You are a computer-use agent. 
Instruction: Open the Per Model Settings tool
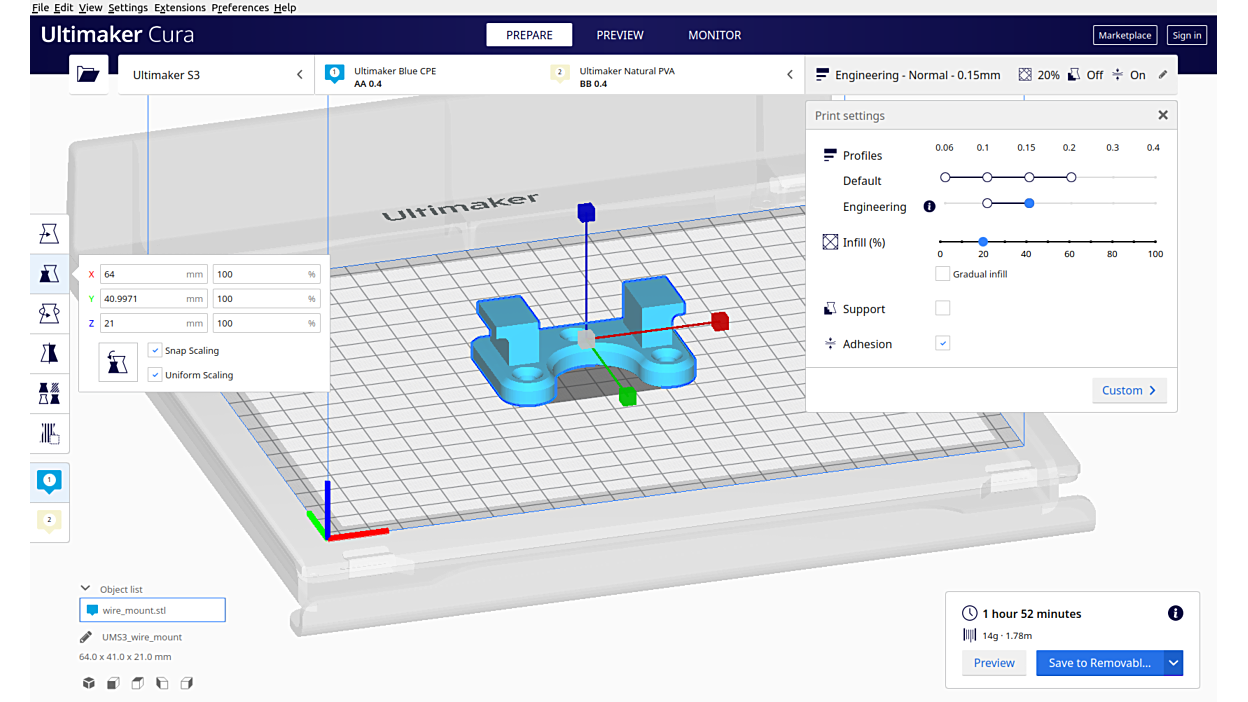pos(49,393)
